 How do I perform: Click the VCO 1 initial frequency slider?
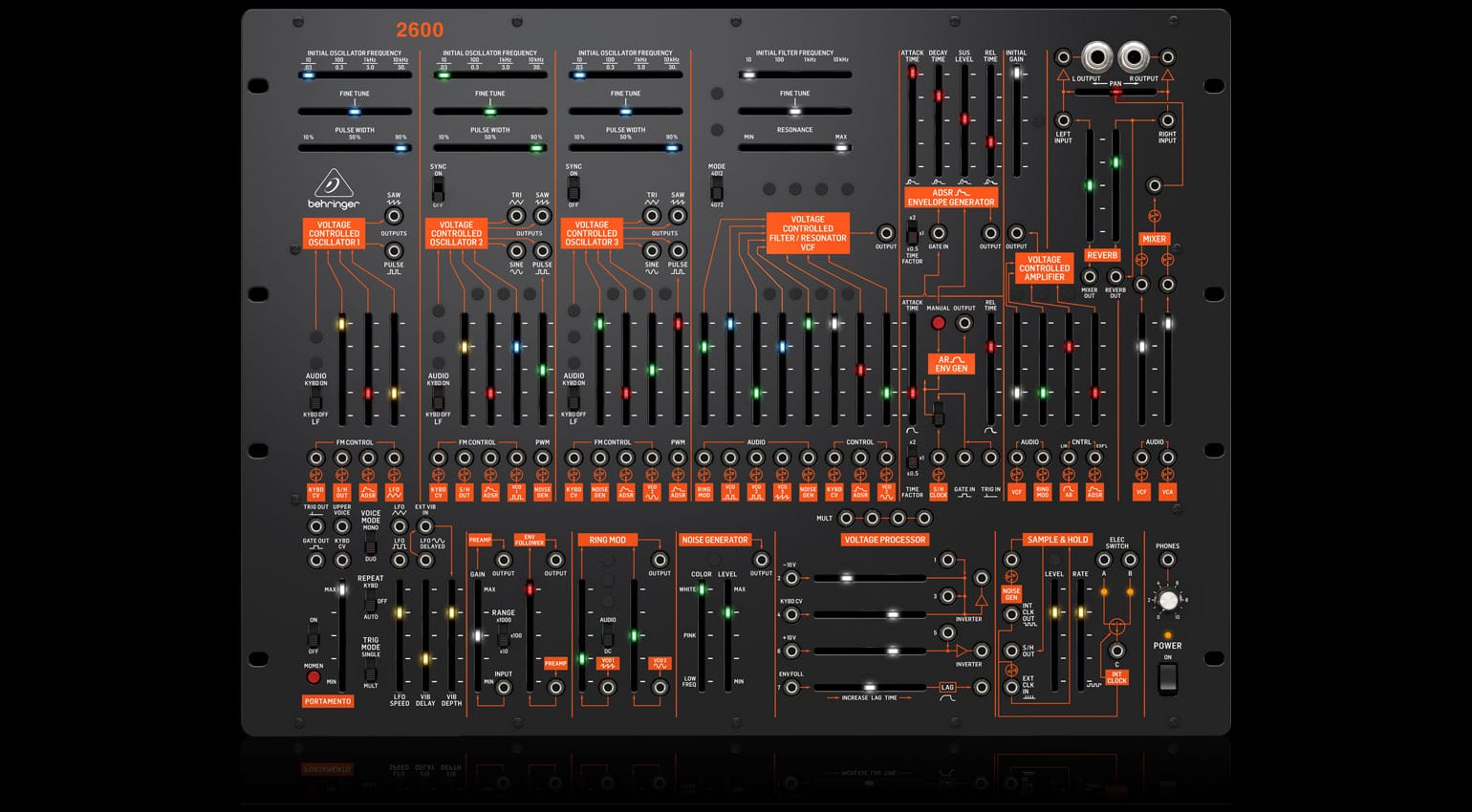354,75
